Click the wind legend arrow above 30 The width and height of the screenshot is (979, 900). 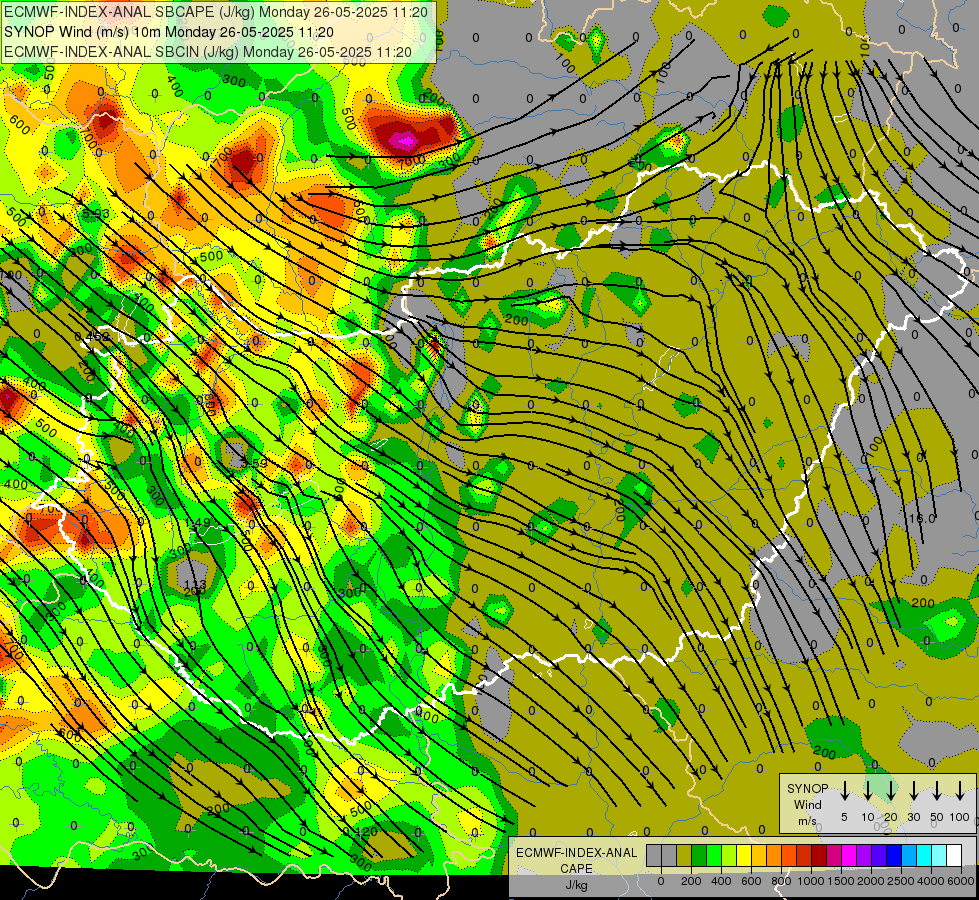pyautogui.click(x=913, y=790)
